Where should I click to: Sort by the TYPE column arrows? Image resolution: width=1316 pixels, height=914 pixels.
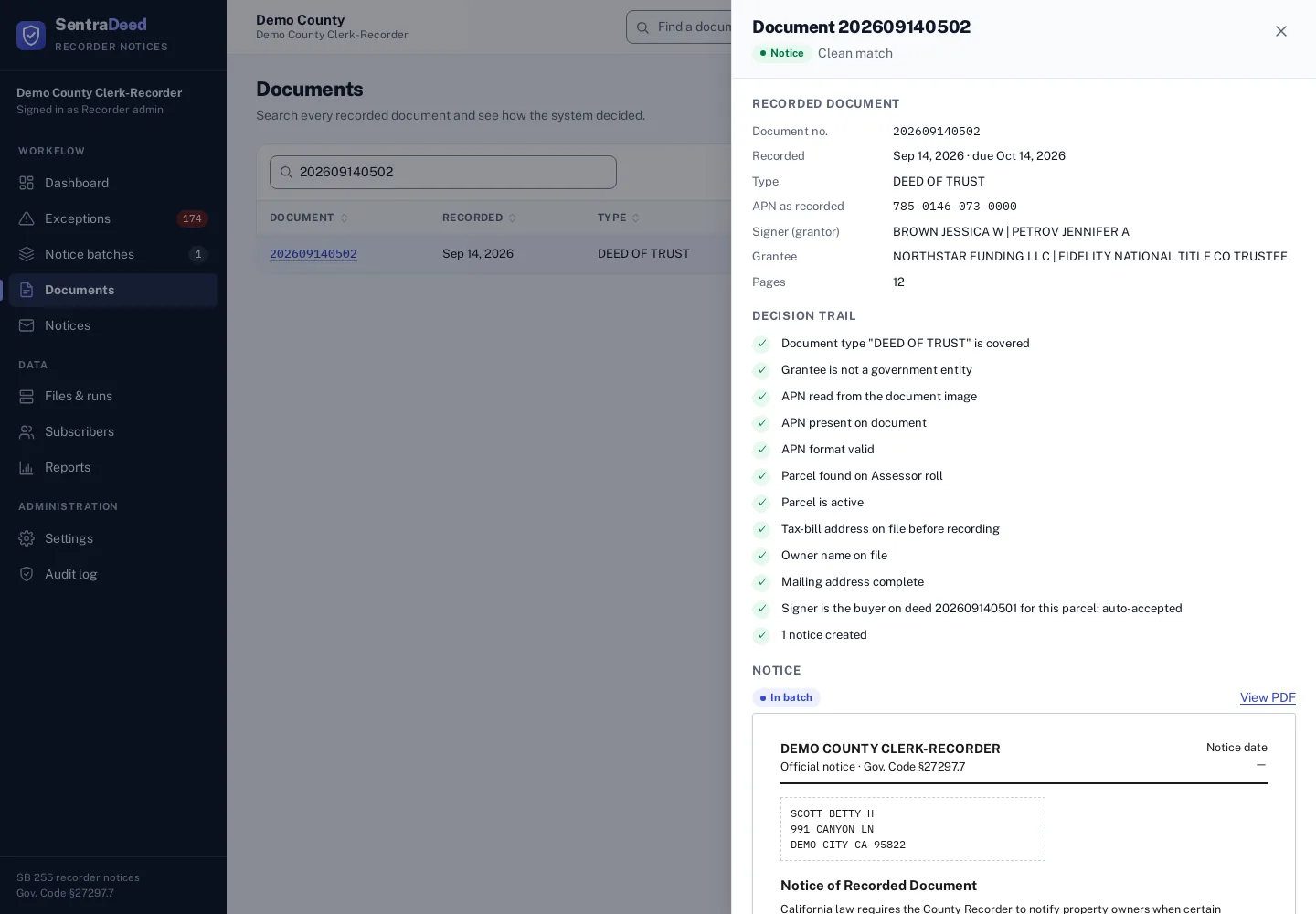635,218
